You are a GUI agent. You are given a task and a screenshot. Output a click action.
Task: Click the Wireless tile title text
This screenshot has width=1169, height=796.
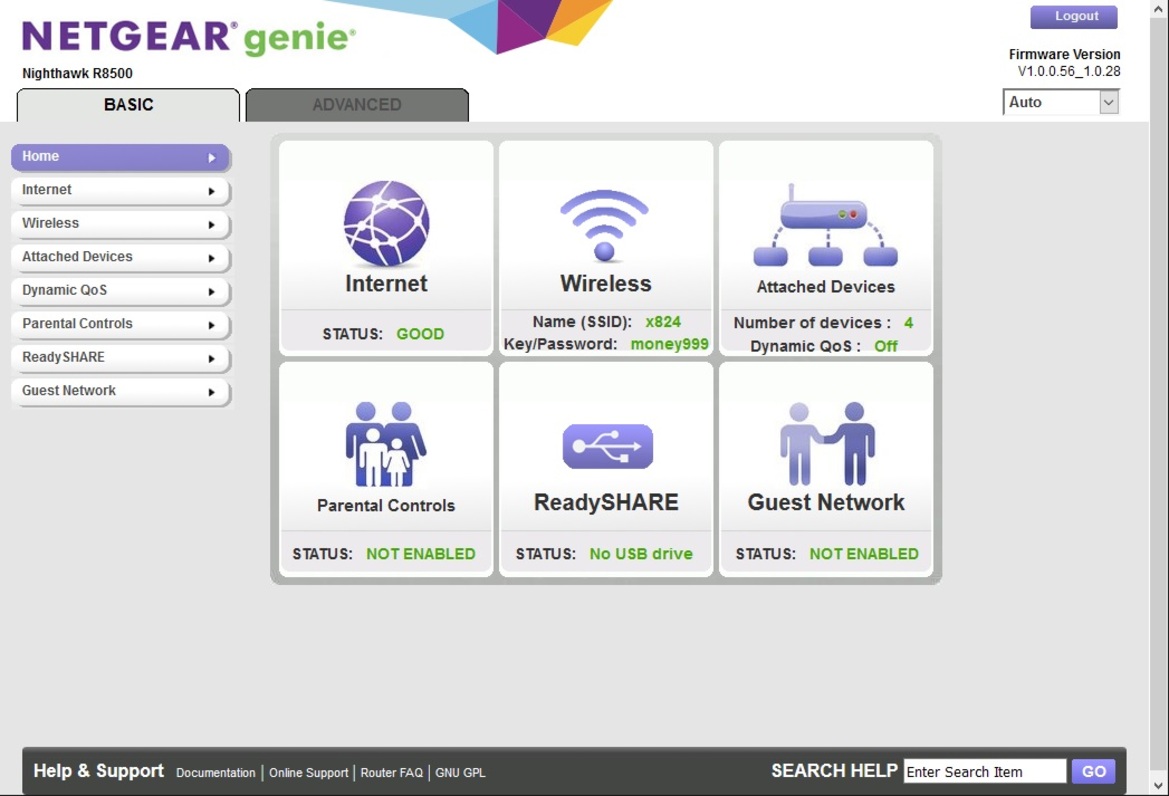pyautogui.click(x=605, y=284)
